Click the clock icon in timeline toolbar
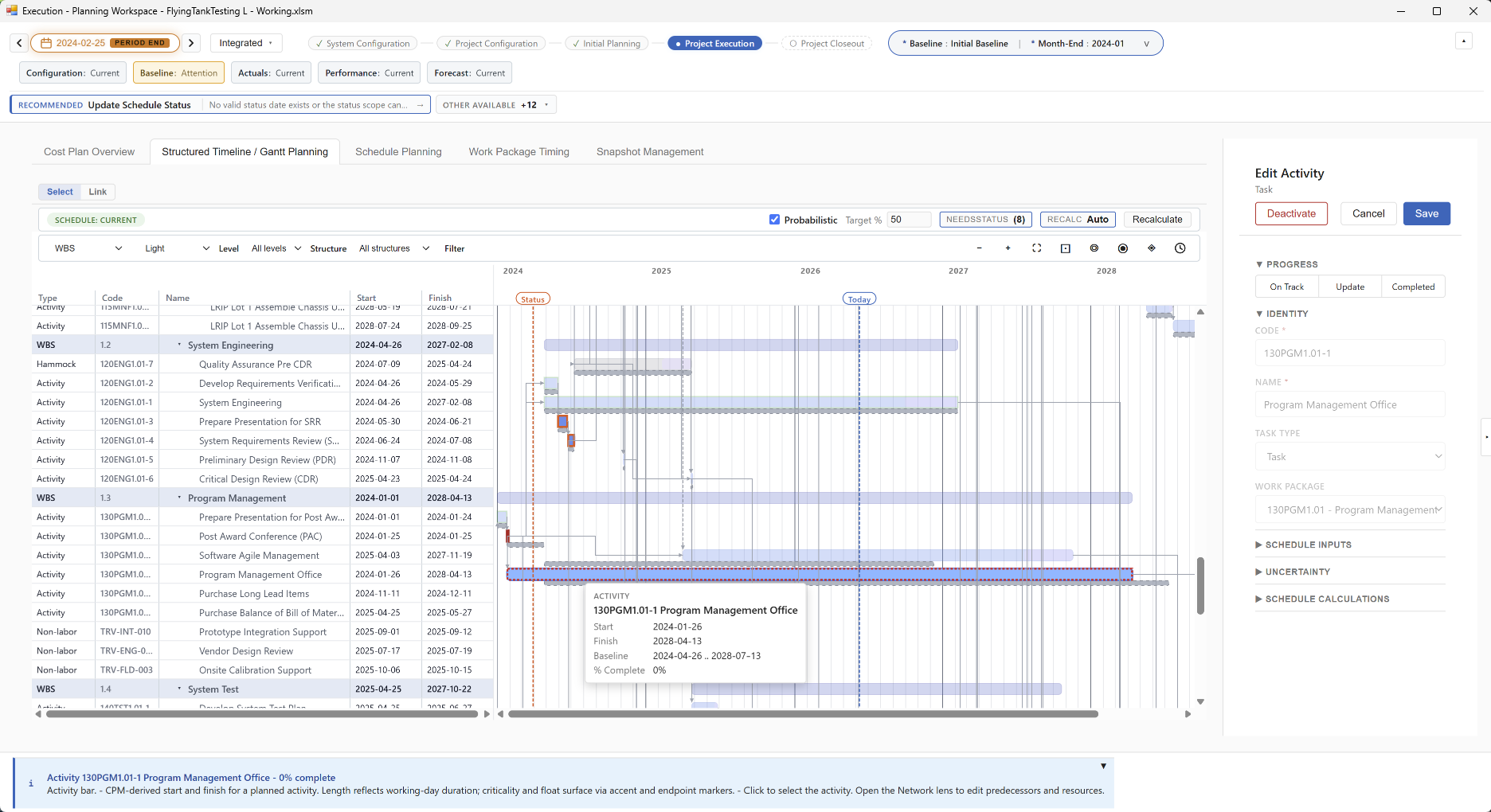 (x=1180, y=248)
